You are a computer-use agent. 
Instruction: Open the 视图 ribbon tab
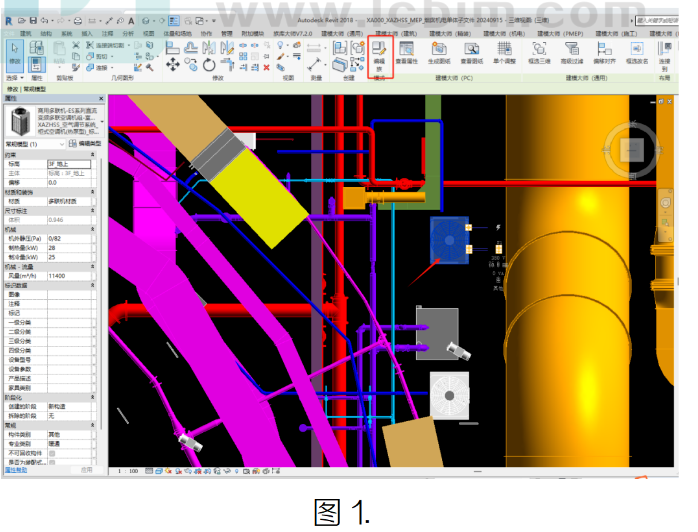tap(148, 34)
